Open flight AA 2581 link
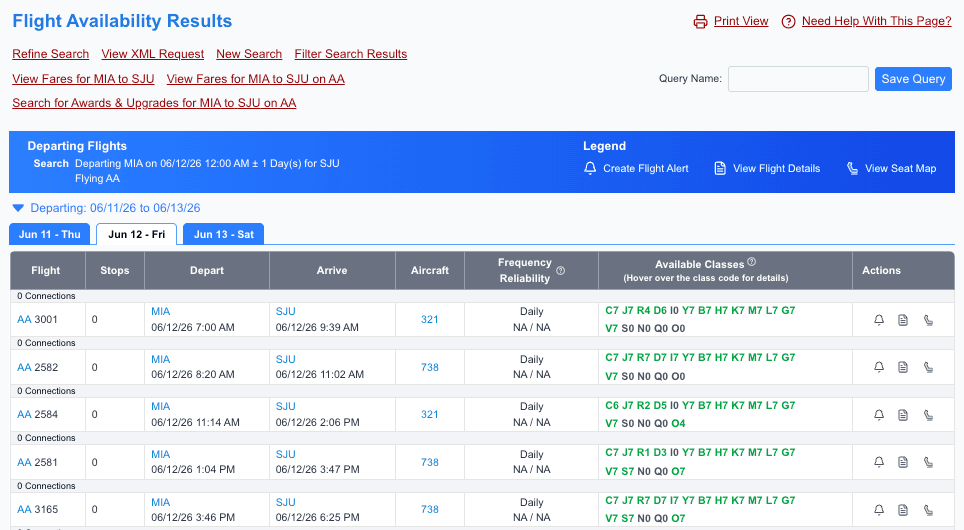 coord(24,462)
